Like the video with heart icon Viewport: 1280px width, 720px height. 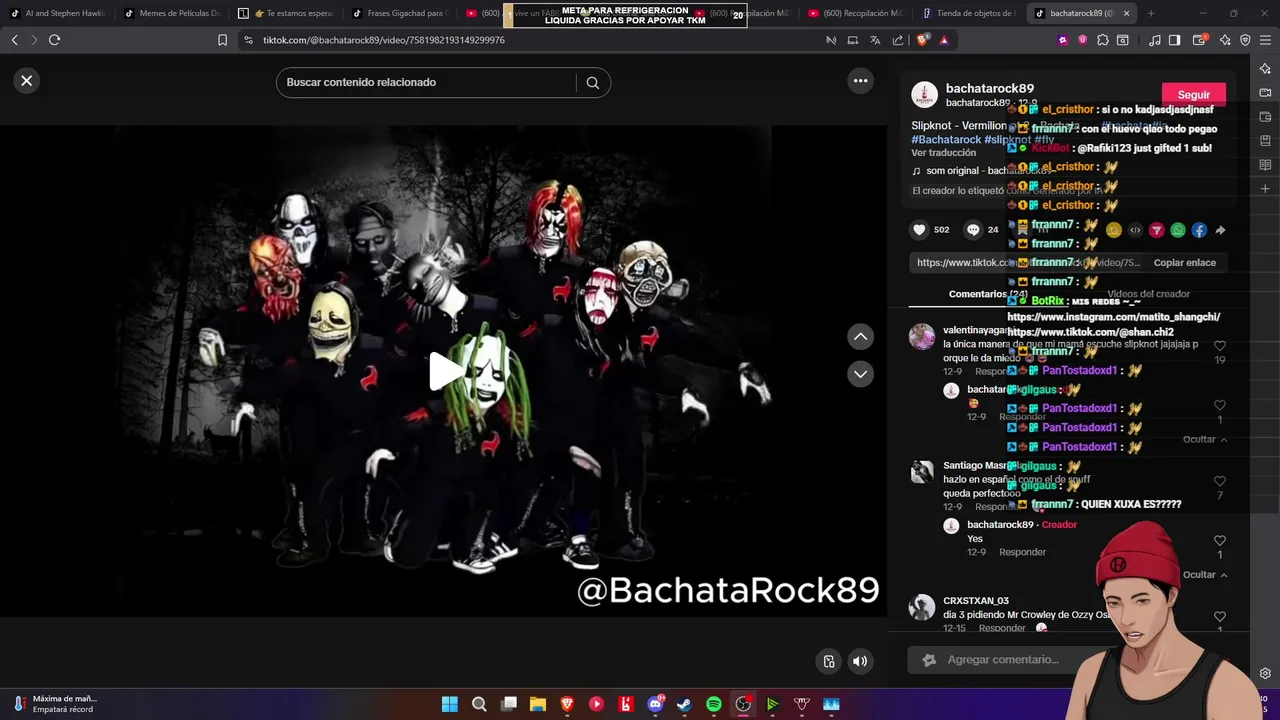919,230
